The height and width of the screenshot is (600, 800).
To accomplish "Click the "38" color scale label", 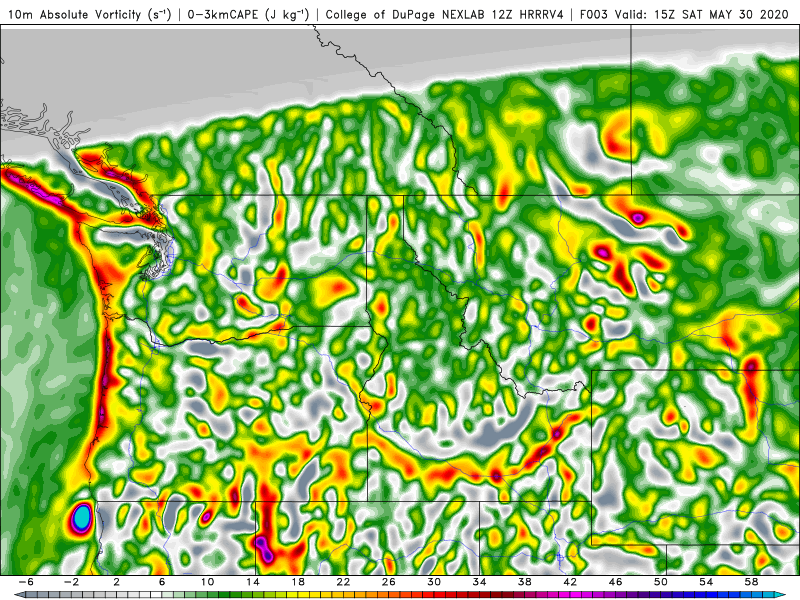I will click(x=524, y=582).
